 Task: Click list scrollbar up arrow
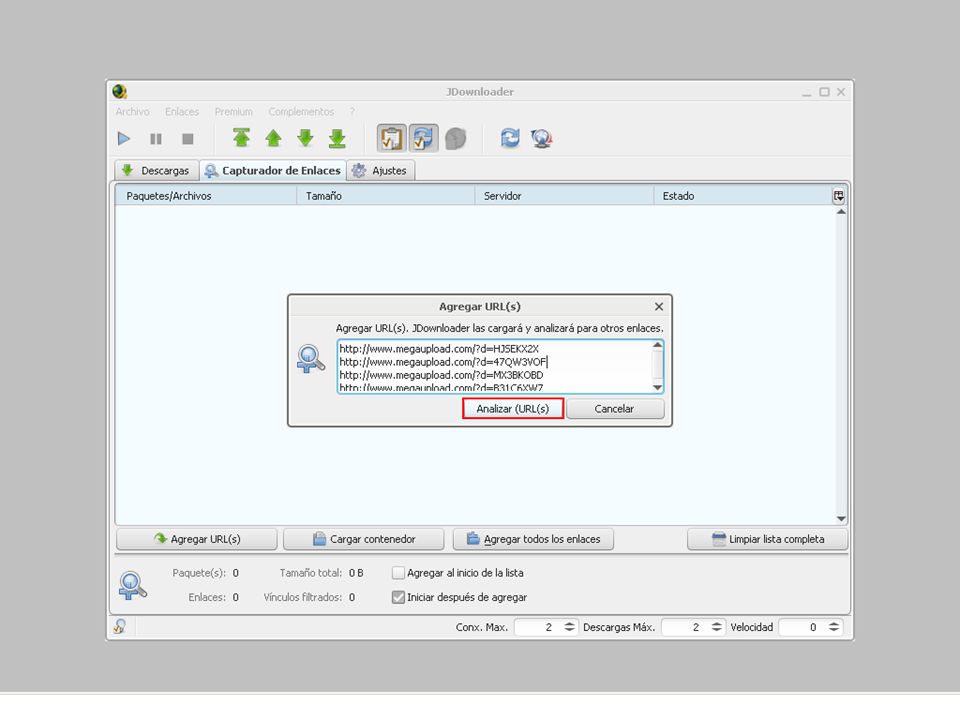(x=841, y=212)
